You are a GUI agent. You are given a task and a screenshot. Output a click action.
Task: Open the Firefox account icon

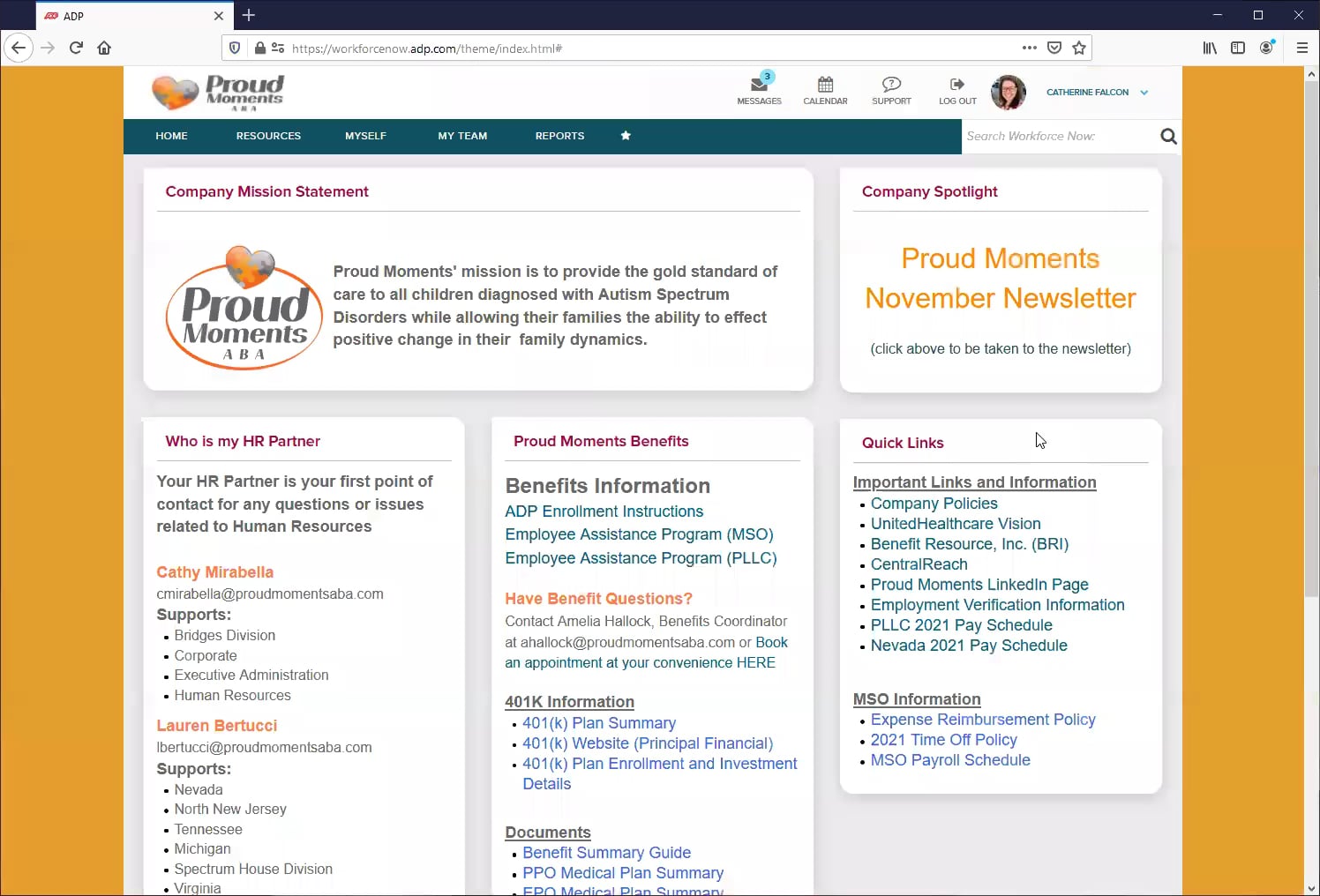coord(1267,48)
